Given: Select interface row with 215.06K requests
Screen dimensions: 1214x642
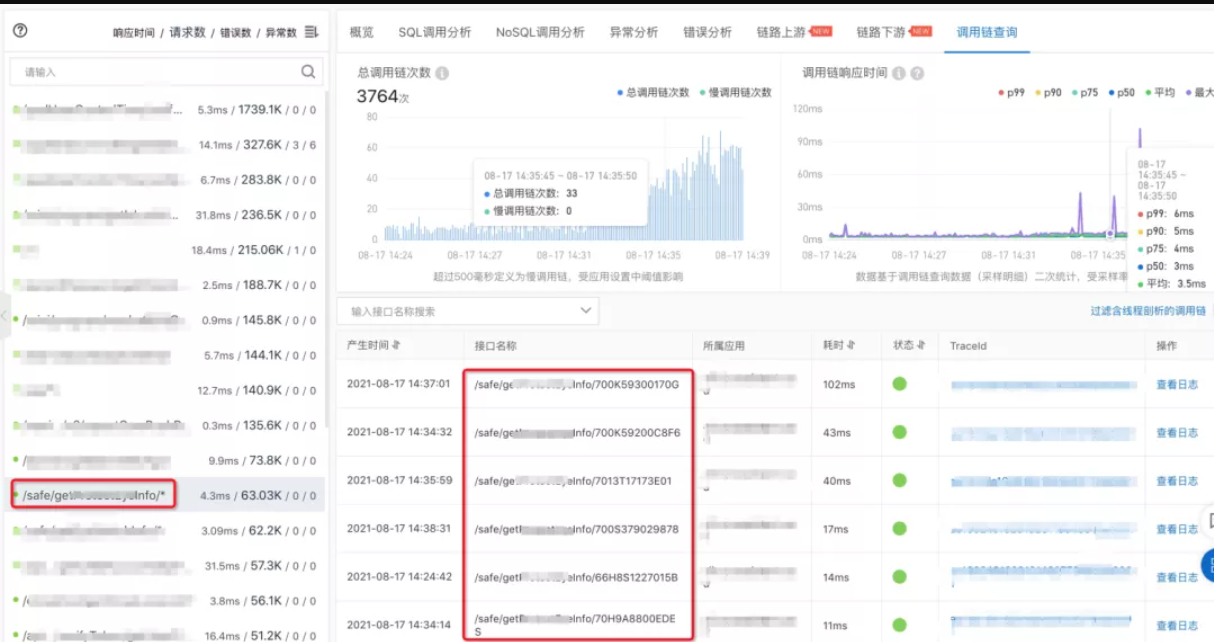Looking at the screenshot, I should coord(165,250).
